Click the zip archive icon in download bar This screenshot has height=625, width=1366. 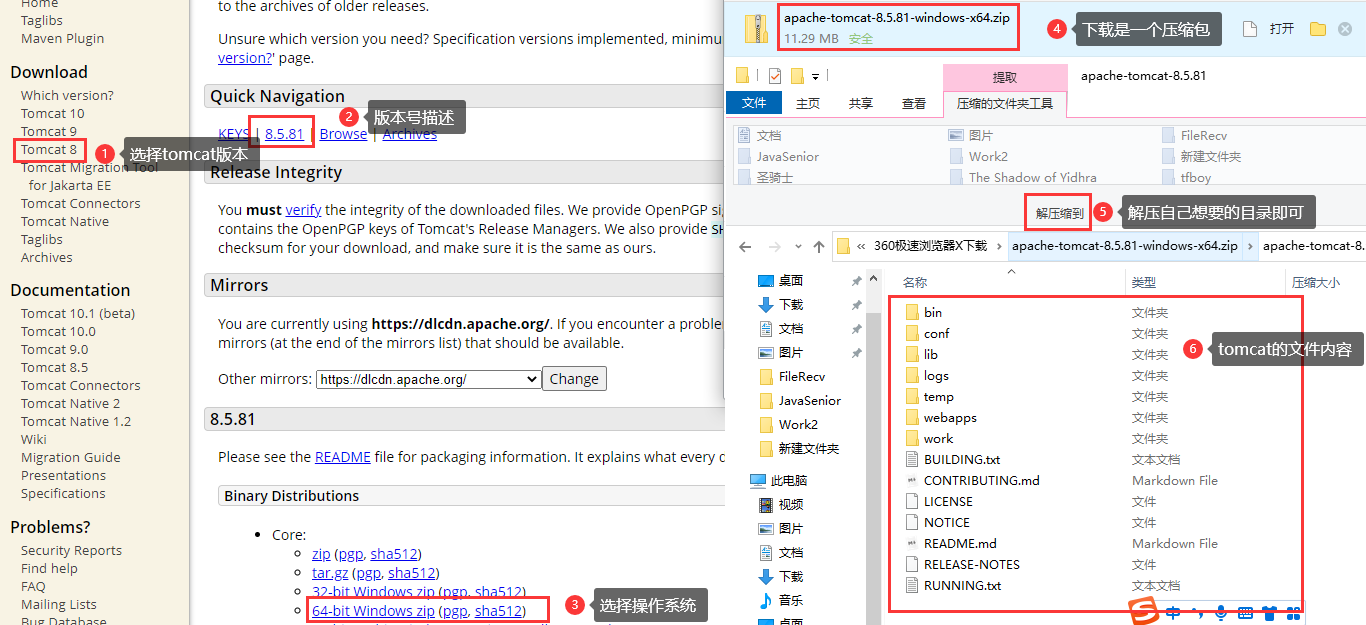point(755,29)
